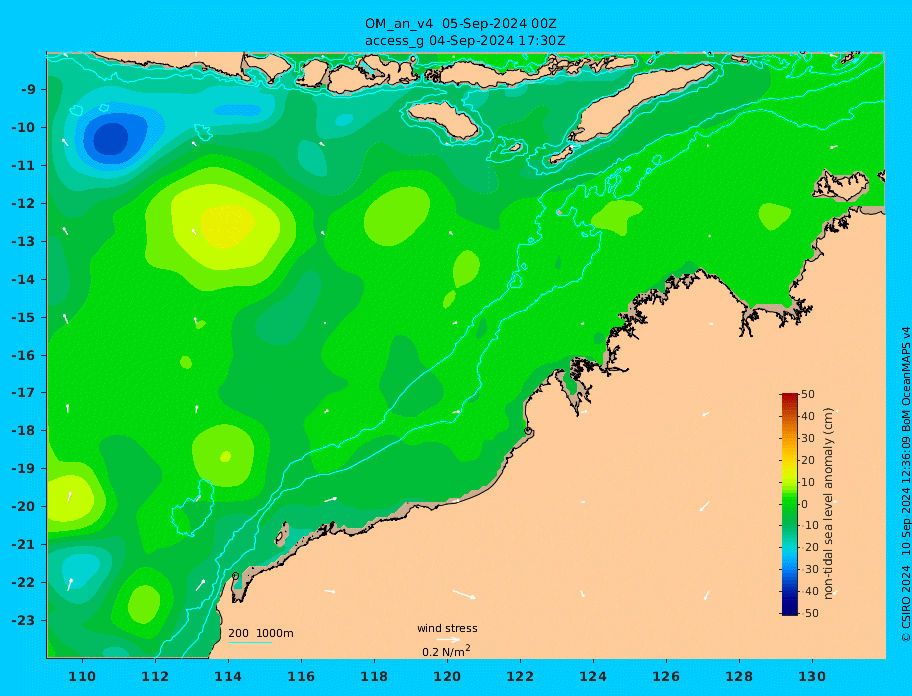Screen dimensions: 912x696
Task: Click longitude axis label 114
Action: (228, 676)
